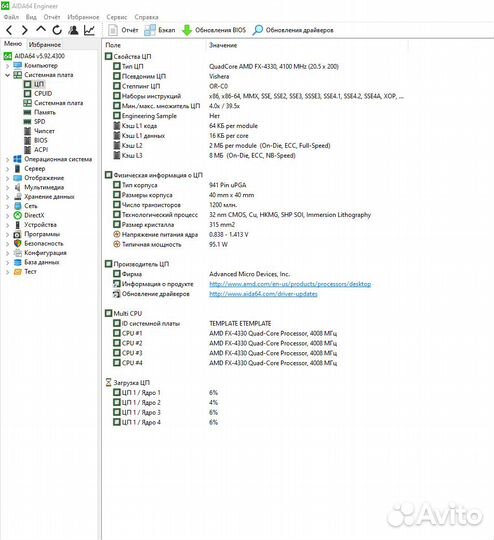The height and width of the screenshot is (540, 494).
Task: Refresh the page with the reload icon
Action: (x=57, y=30)
